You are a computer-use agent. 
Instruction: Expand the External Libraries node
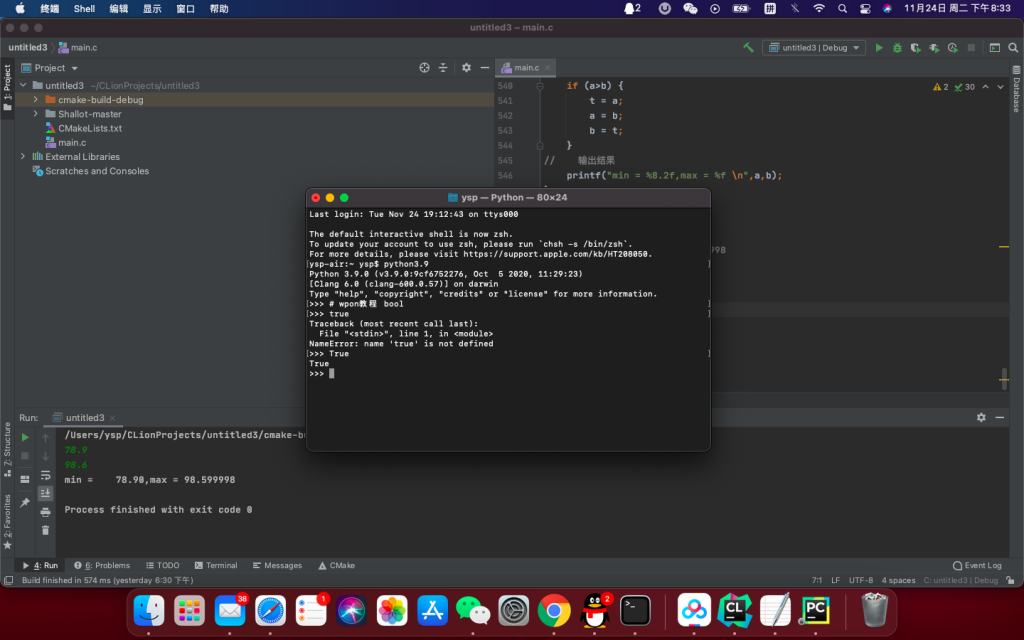23,157
